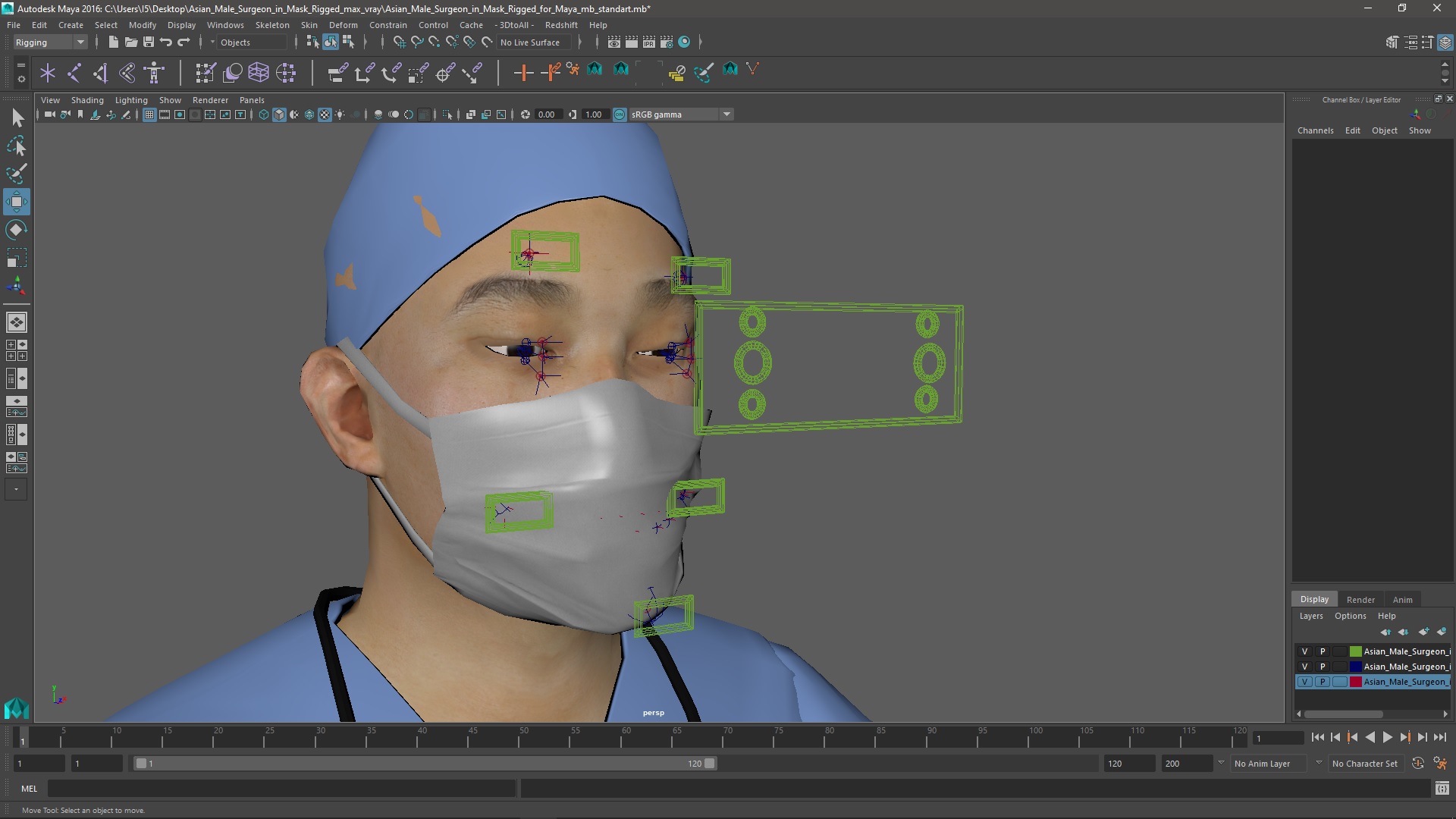Click the Script Editor icon
Viewport: 1456px width, 819px height.
click(x=1442, y=789)
